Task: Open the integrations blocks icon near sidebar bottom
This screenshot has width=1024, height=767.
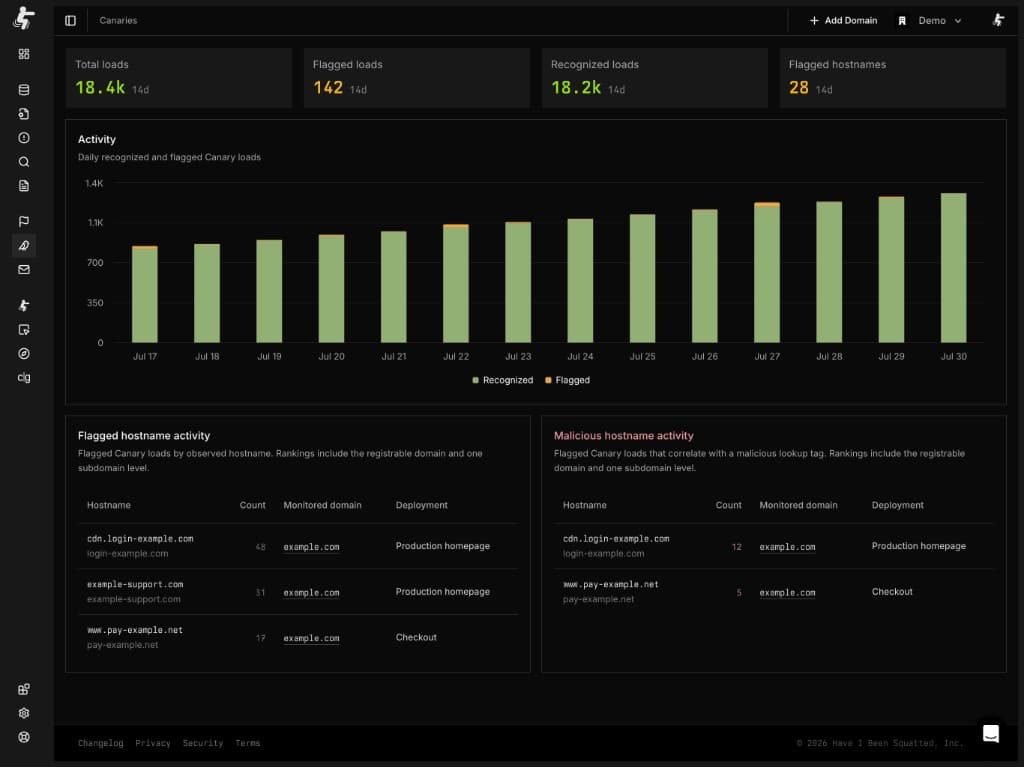Action: [24, 689]
